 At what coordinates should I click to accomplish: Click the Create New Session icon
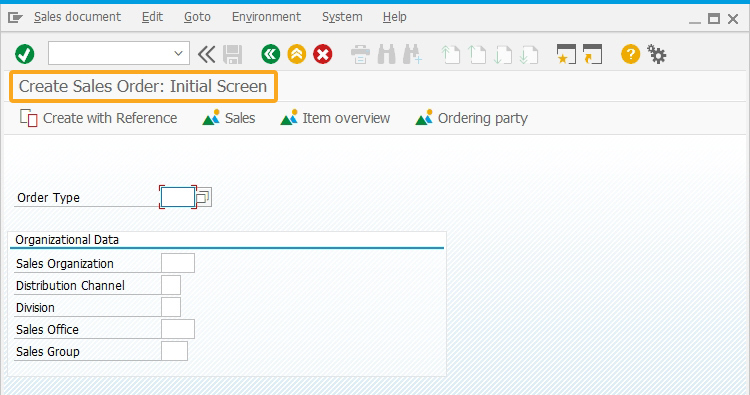click(x=566, y=54)
